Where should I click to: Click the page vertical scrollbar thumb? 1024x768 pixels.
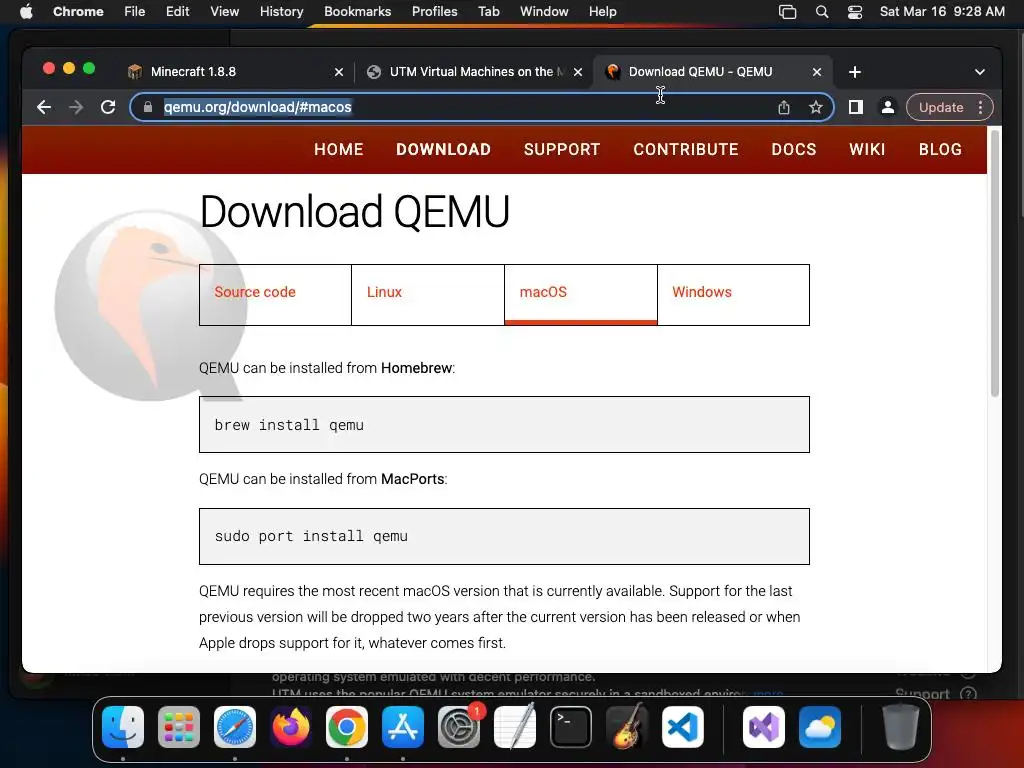pos(995,263)
